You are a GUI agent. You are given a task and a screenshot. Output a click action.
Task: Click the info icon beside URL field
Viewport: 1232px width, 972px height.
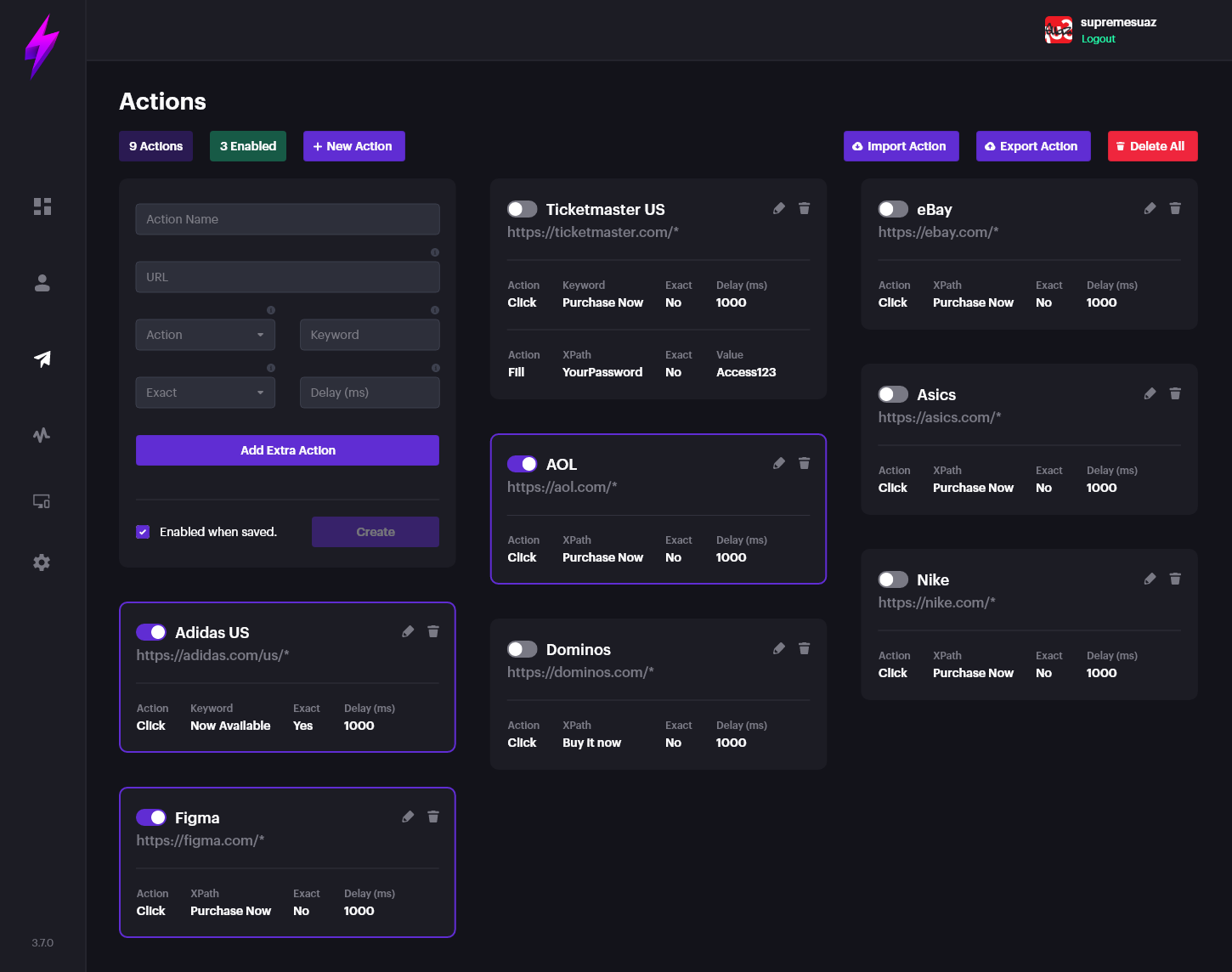pyautogui.click(x=435, y=252)
